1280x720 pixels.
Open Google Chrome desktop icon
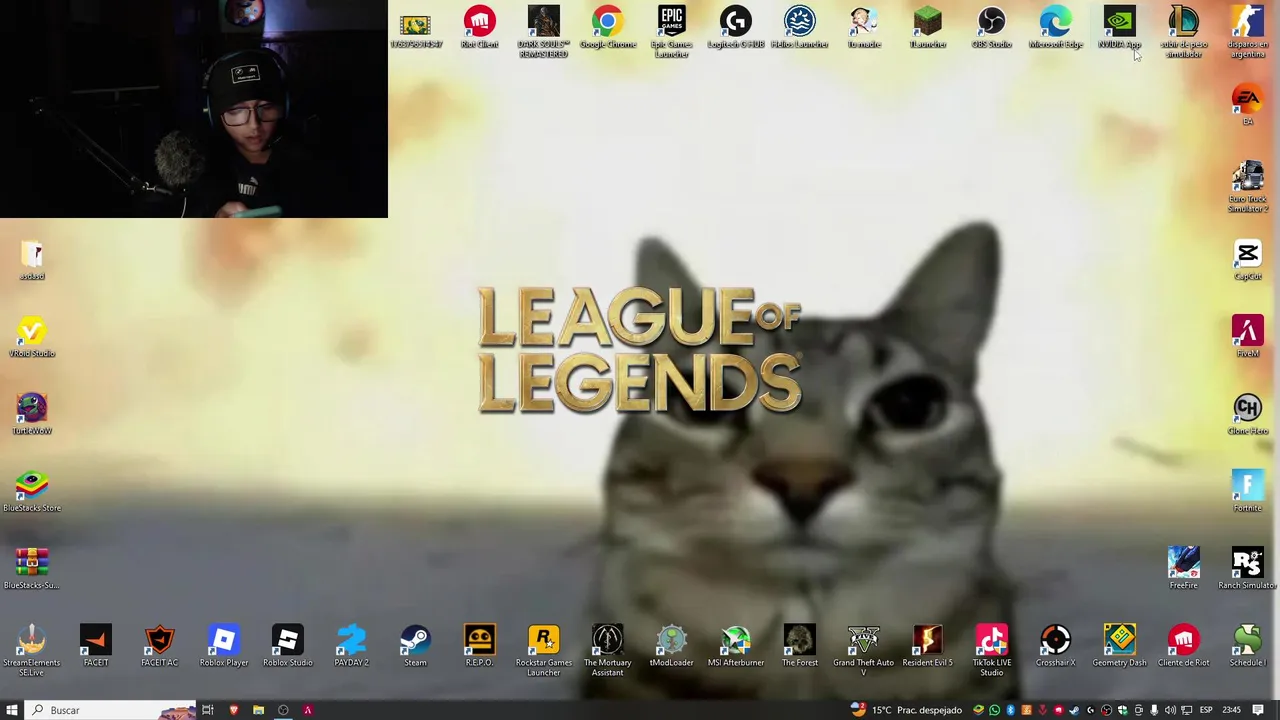pos(607,27)
